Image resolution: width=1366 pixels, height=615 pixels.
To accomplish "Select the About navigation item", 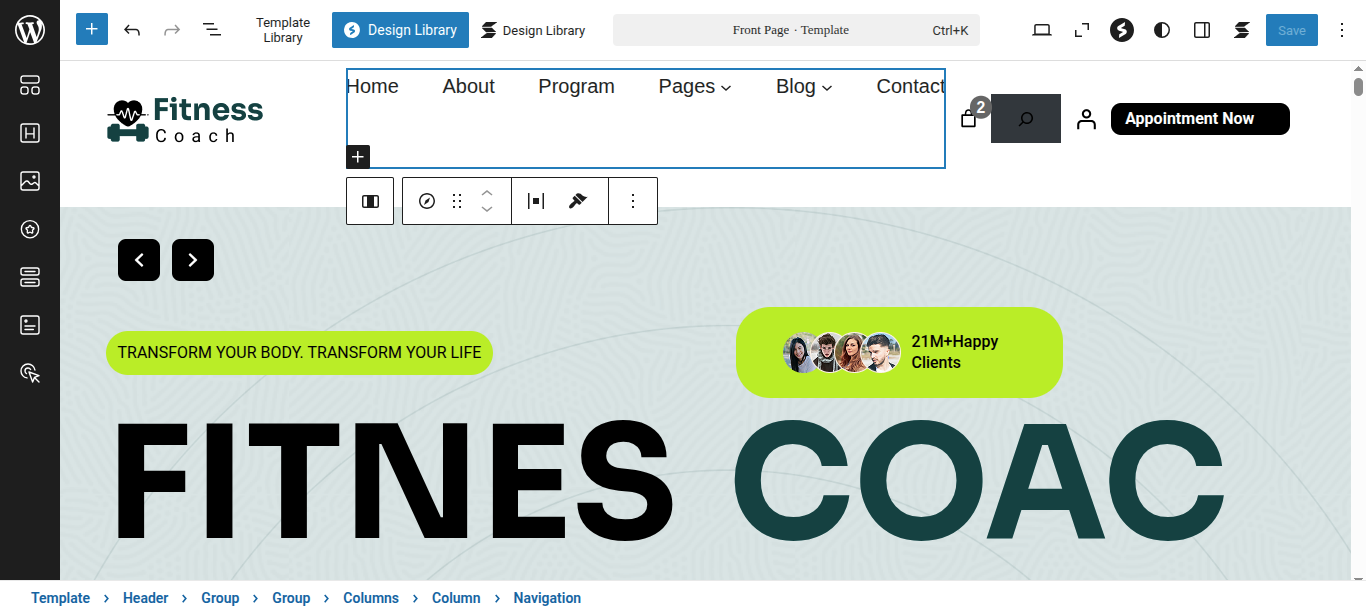I will tap(468, 87).
